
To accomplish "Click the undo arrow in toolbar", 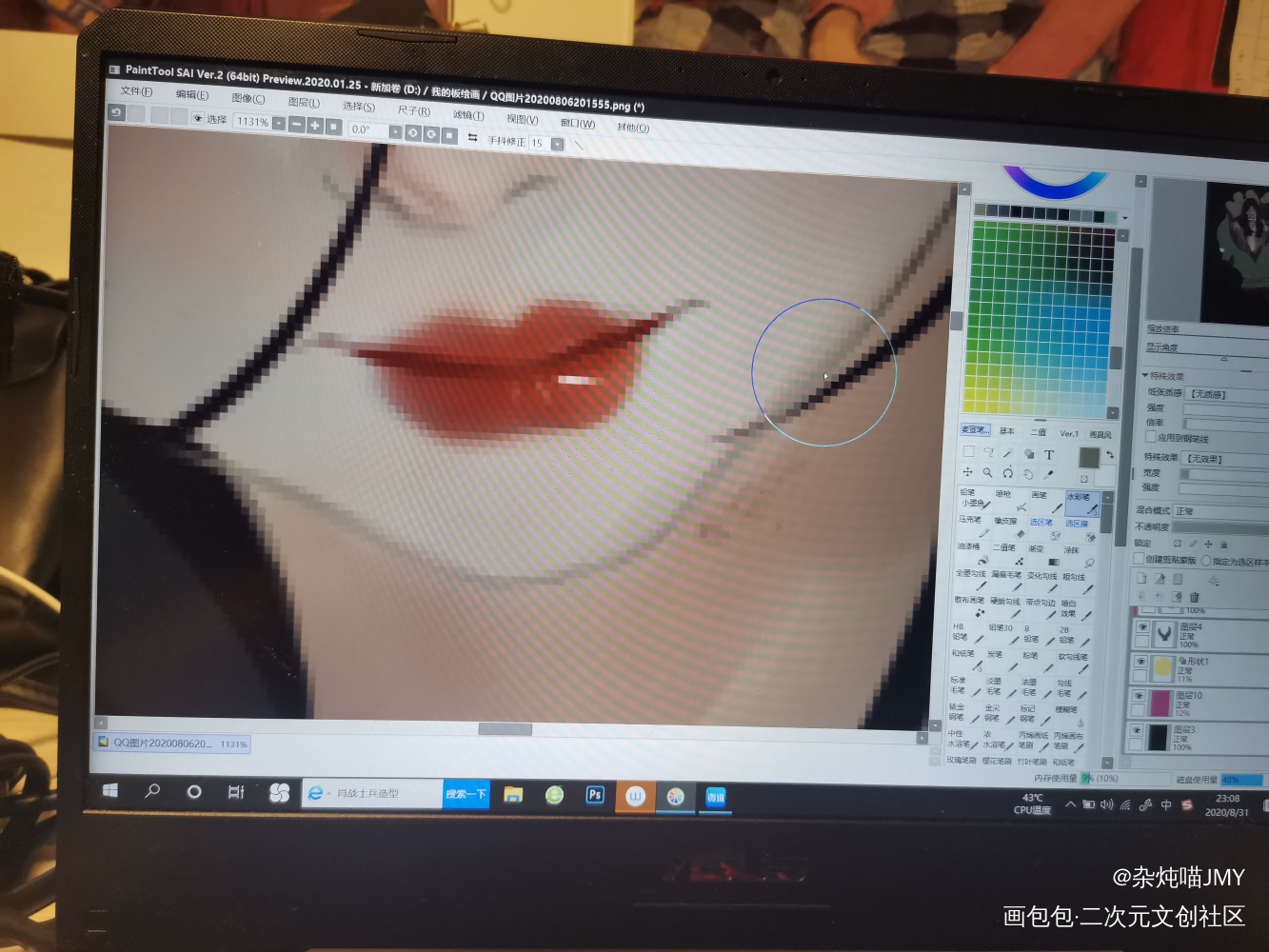I will [x=117, y=113].
